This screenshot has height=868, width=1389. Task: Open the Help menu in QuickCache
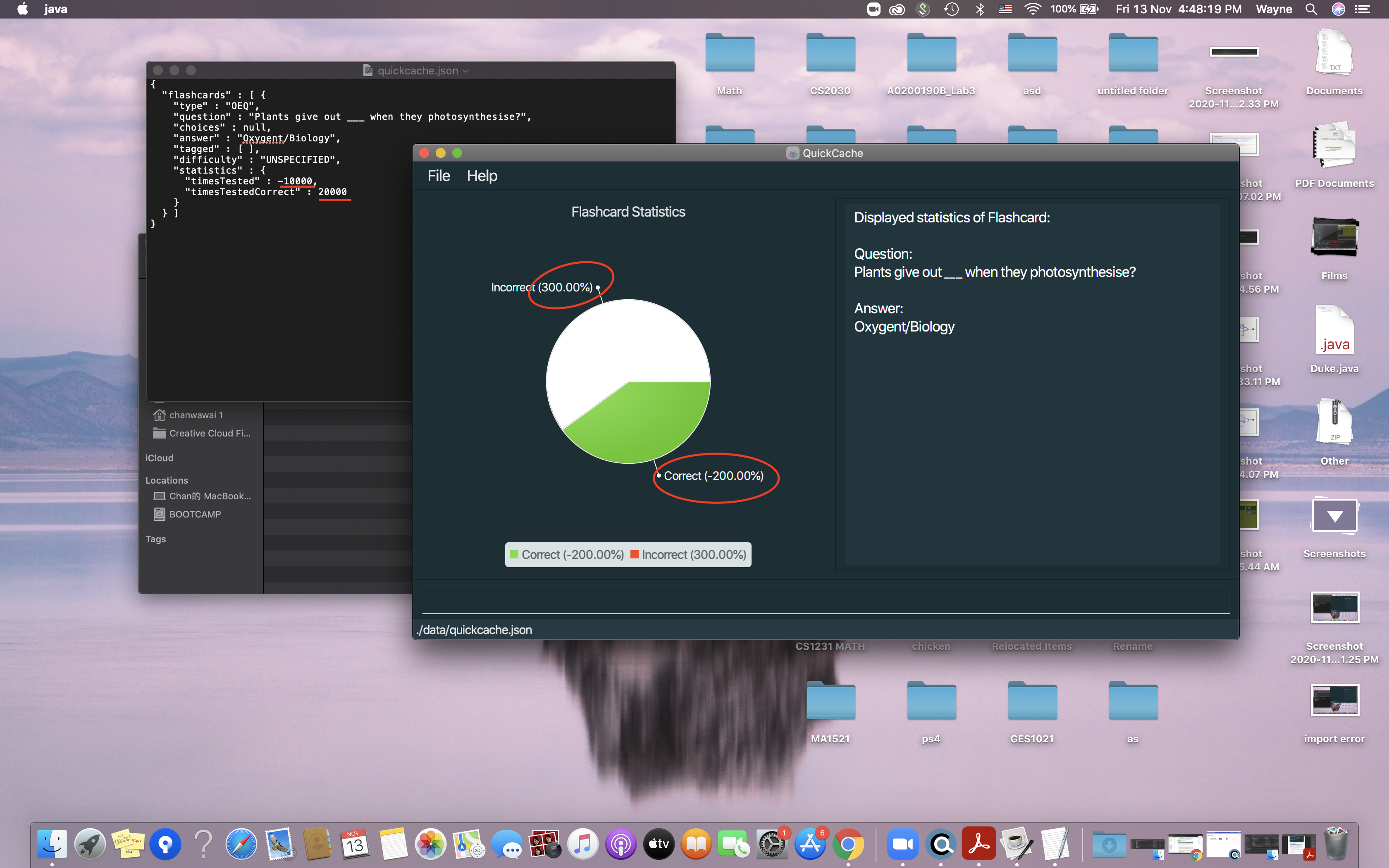click(x=482, y=176)
